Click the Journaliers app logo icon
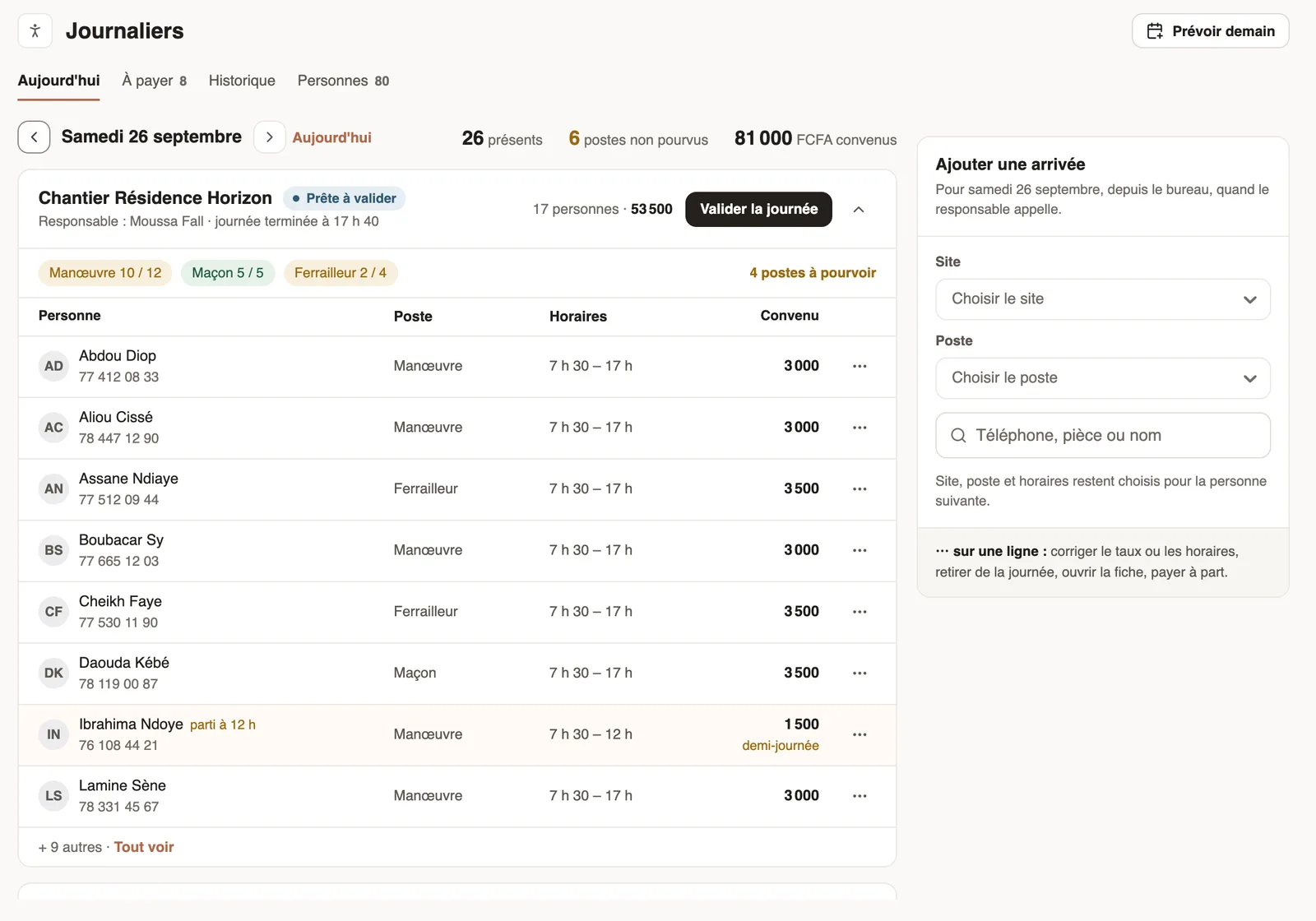The width and height of the screenshot is (1316, 921). coord(35,31)
